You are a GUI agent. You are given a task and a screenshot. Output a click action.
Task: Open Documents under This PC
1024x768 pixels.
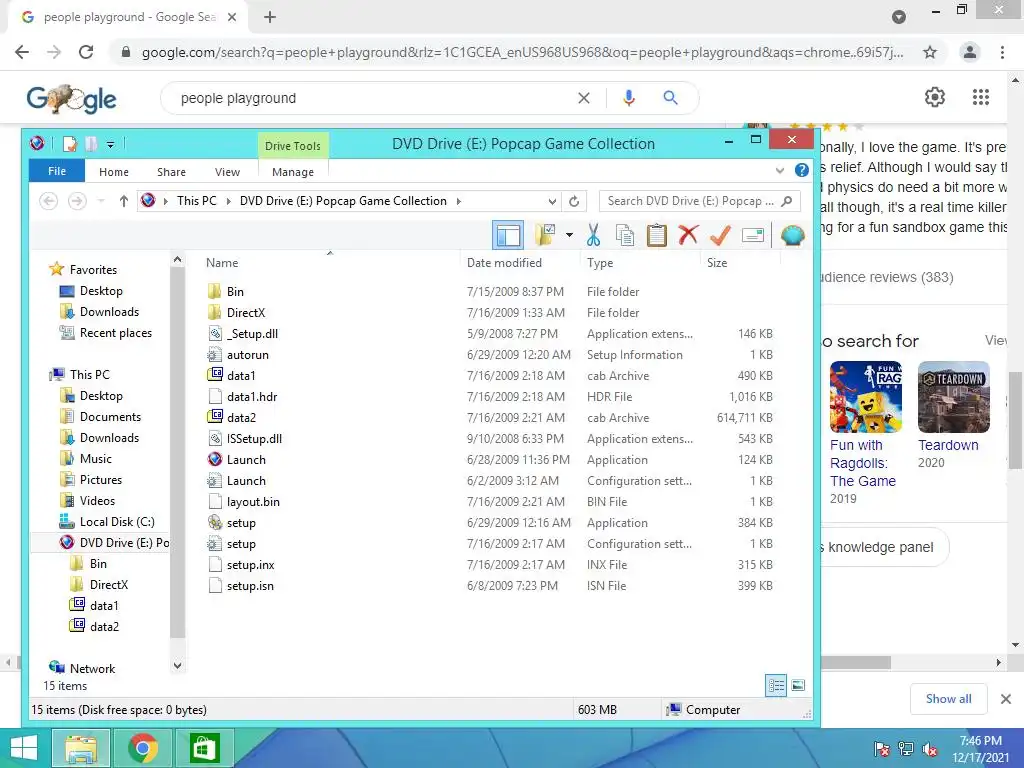[x=110, y=417]
